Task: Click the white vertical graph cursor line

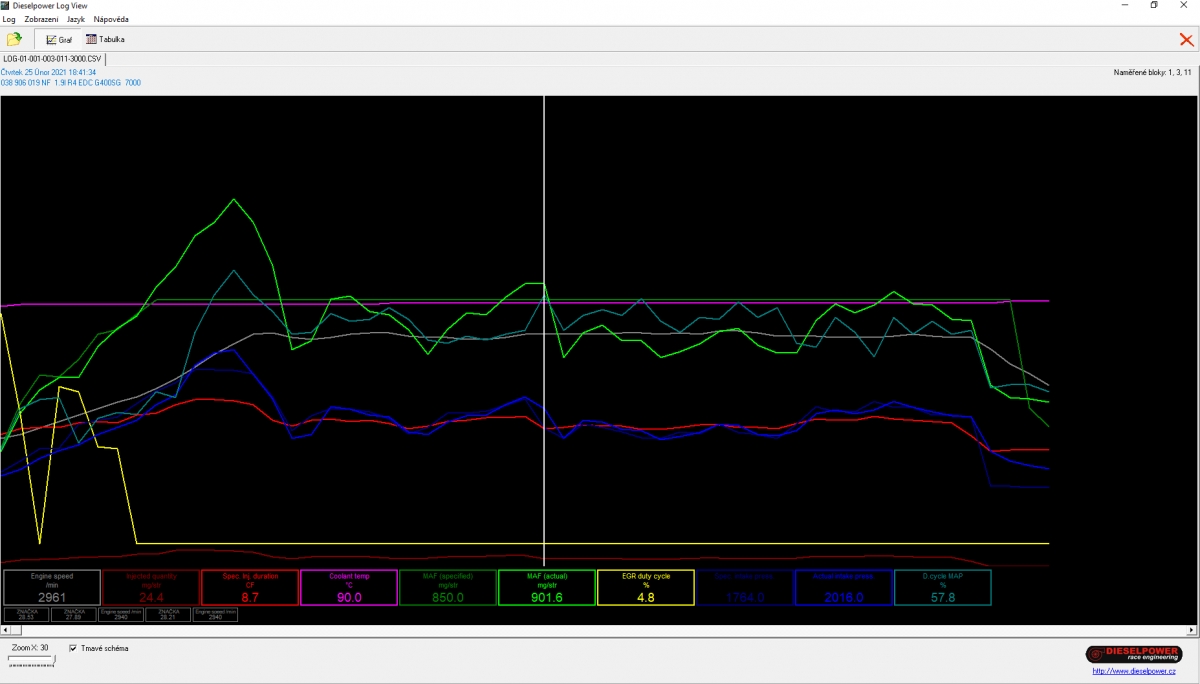Action: coord(544,330)
